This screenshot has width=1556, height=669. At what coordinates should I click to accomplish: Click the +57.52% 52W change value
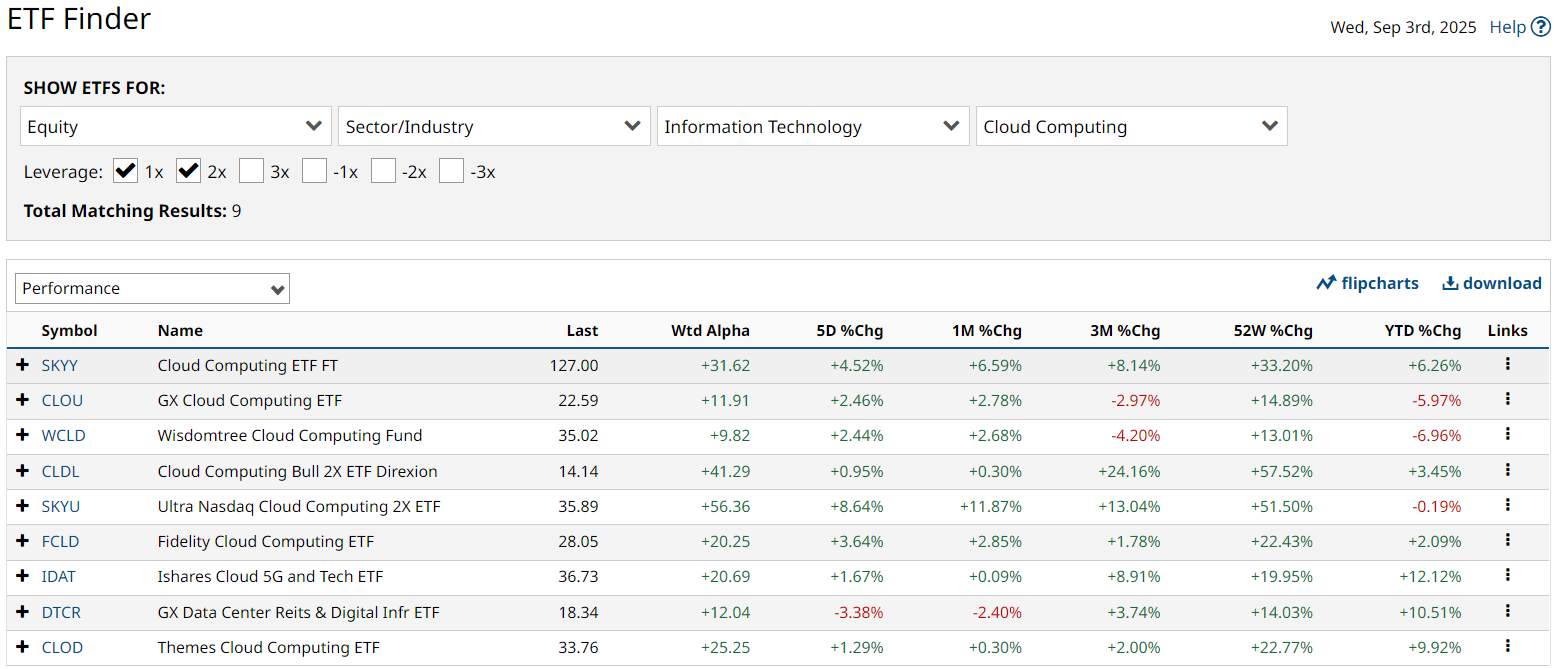point(1281,471)
